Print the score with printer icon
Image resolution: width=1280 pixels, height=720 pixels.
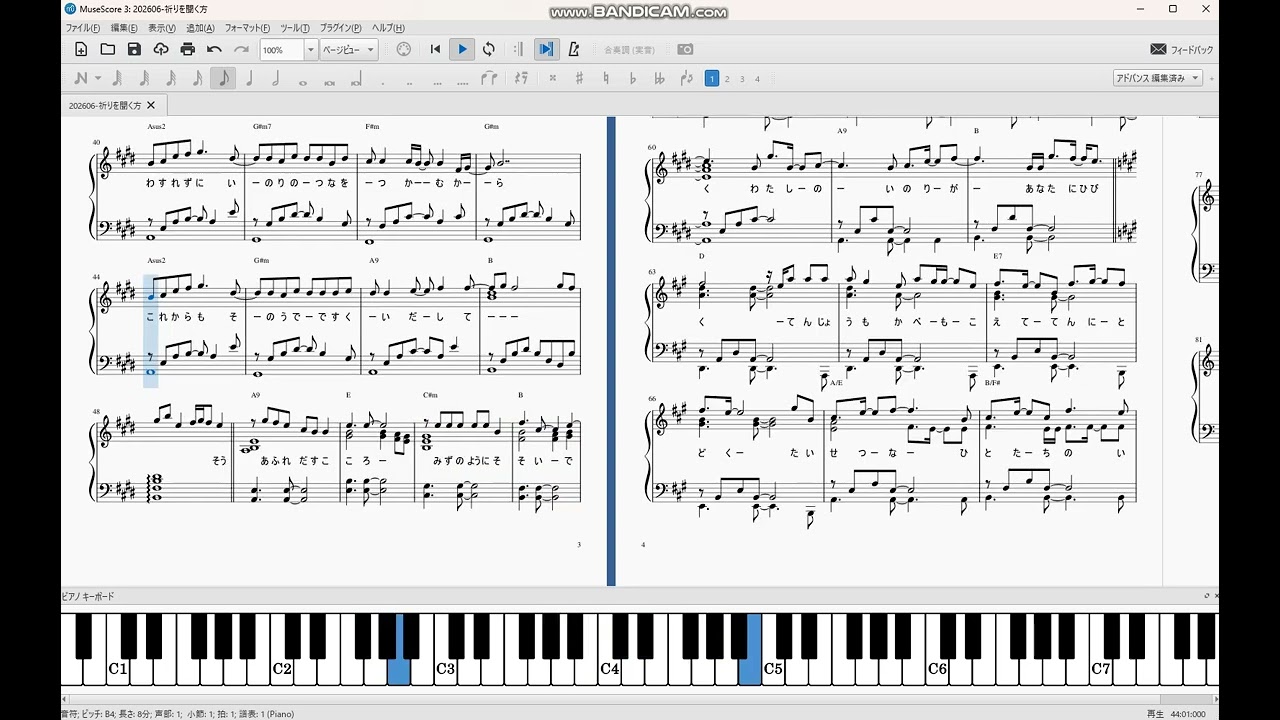(x=188, y=49)
